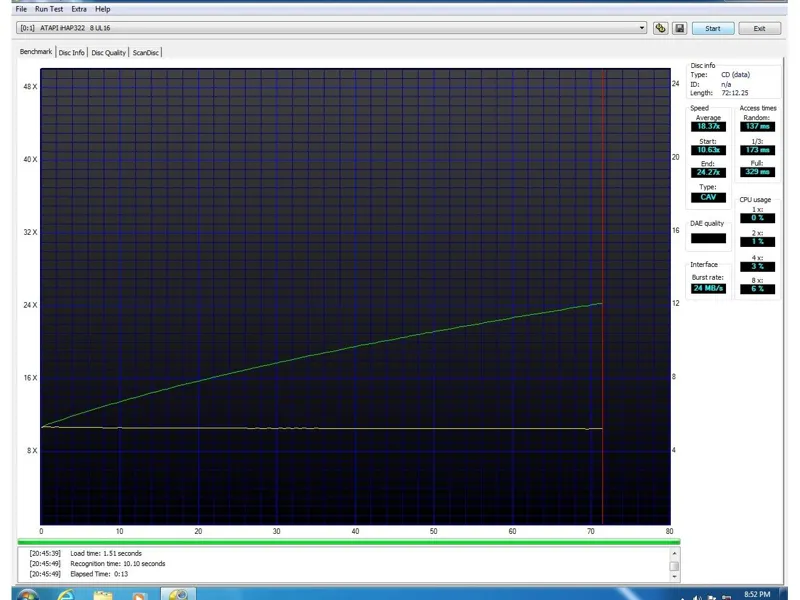Switch to the Benchmark tab

pyautogui.click(x=36, y=52)
